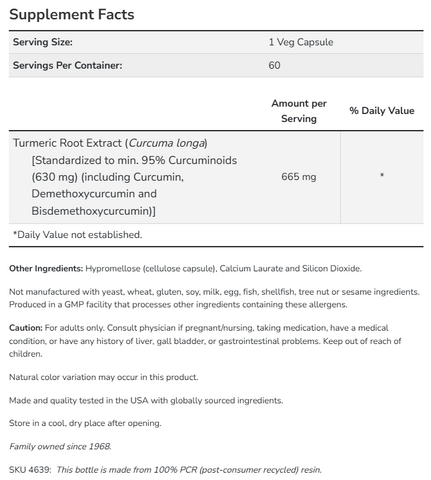Click the Natural color variation sentence

pyautogui.click(x=104, y=377)
